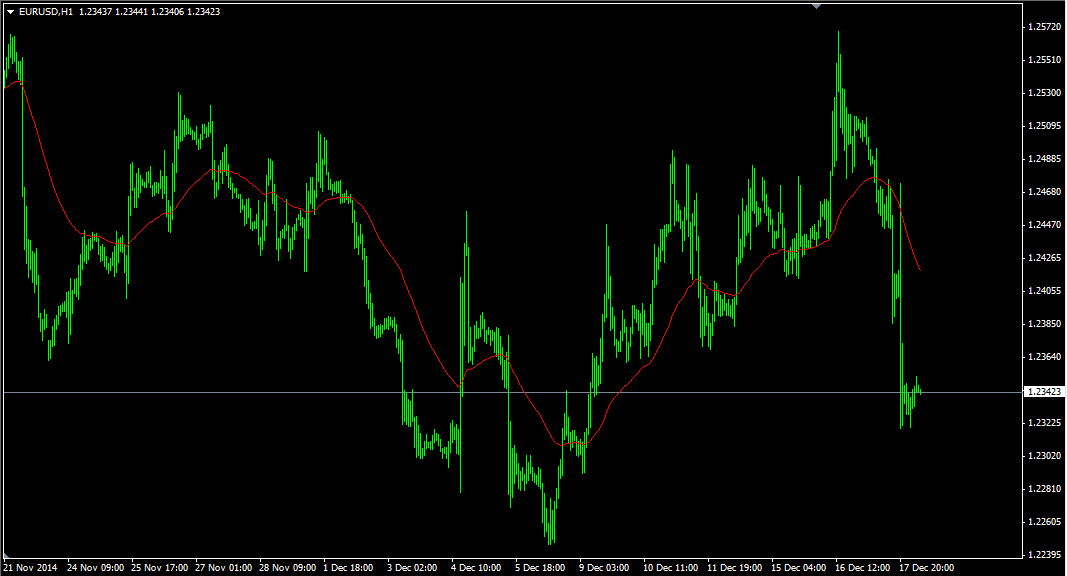The image size is (1067, 576).
Task: Click the 24 Nov 09:00 time label
Action: pyautogui.click(x=95, y=568)
